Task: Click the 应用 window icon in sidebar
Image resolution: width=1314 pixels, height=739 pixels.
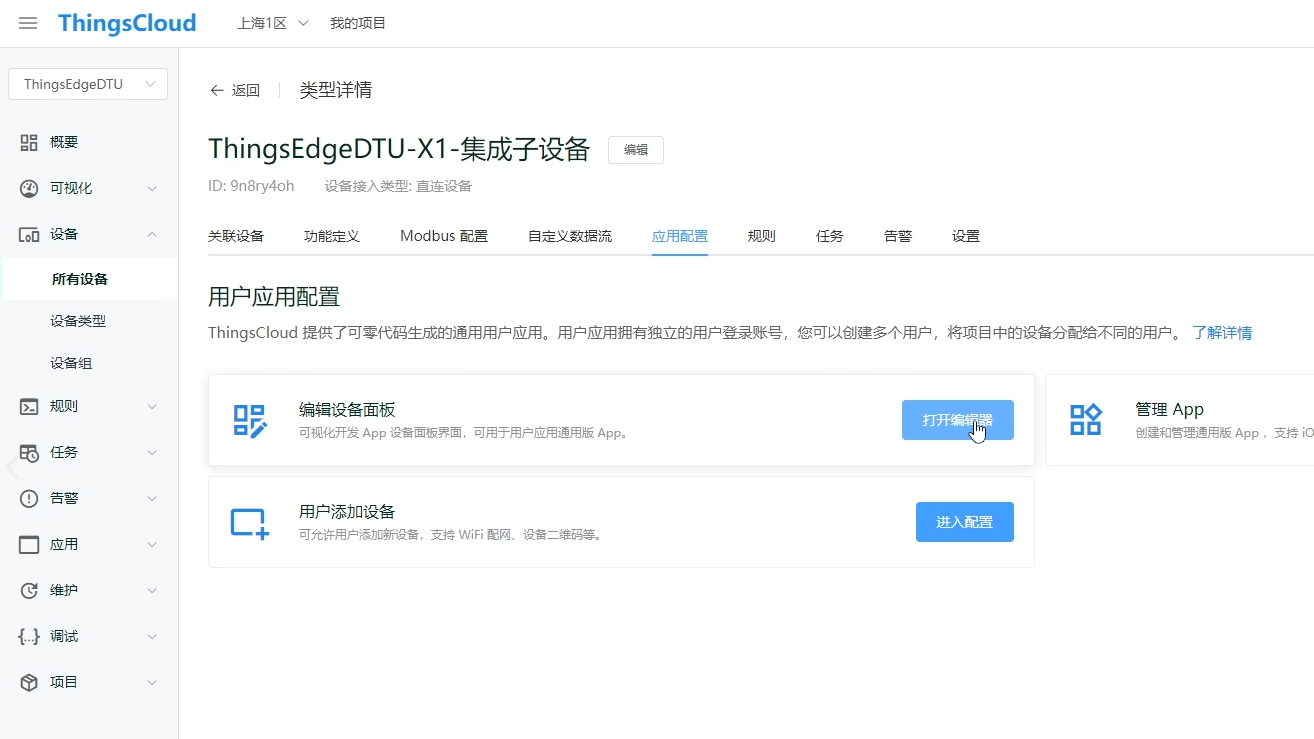Action: (x=29, y=544)
